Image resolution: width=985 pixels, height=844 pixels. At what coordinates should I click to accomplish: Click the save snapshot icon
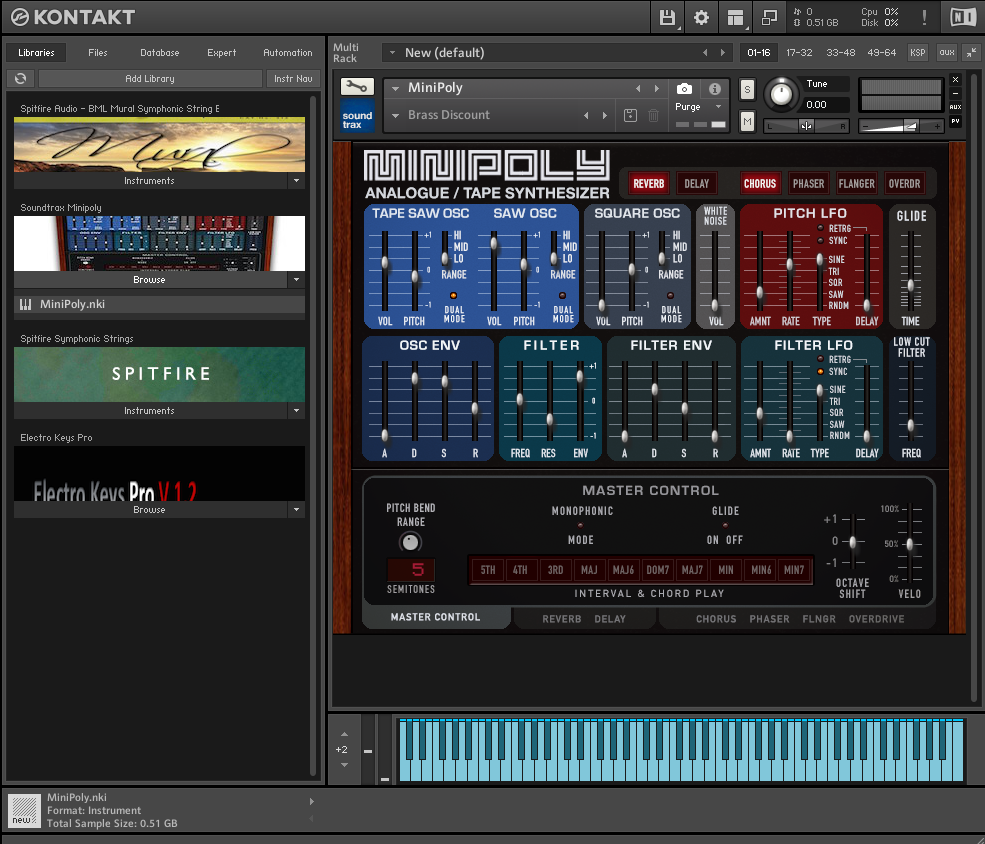(x=630, y=115)
